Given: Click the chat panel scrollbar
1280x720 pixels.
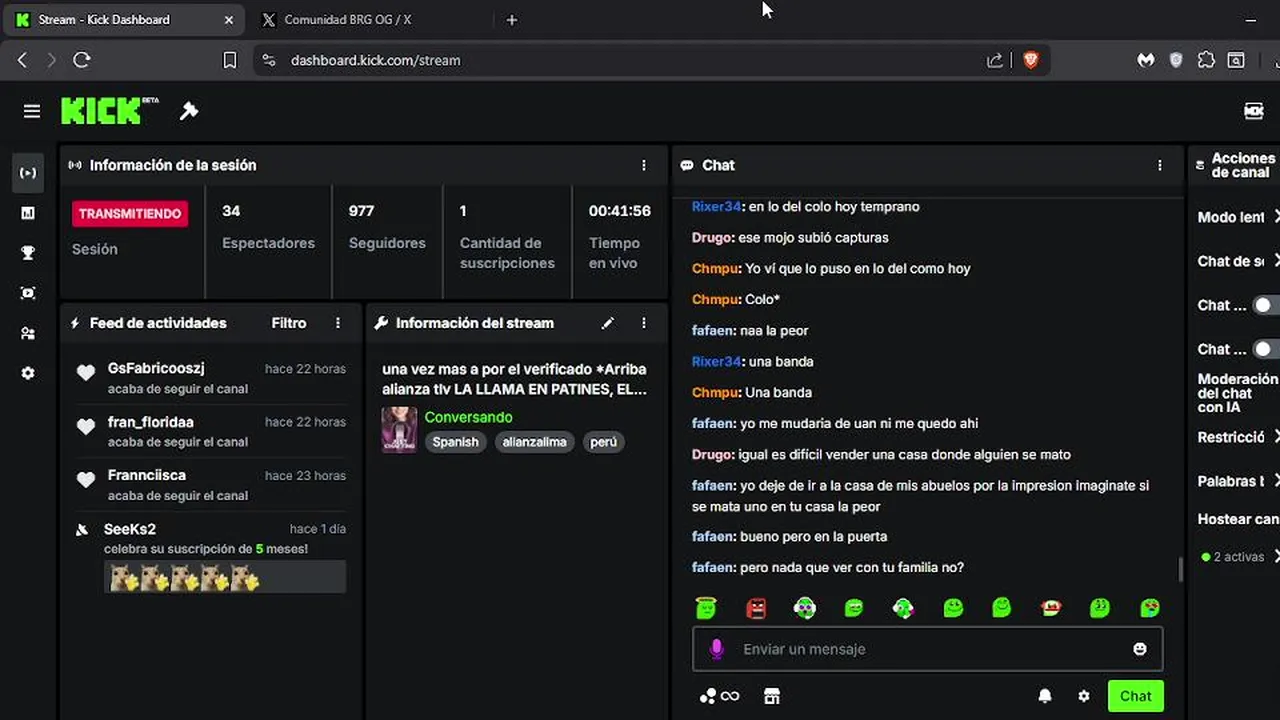Looking at the screenshot, I should (x=1181, y=569).
